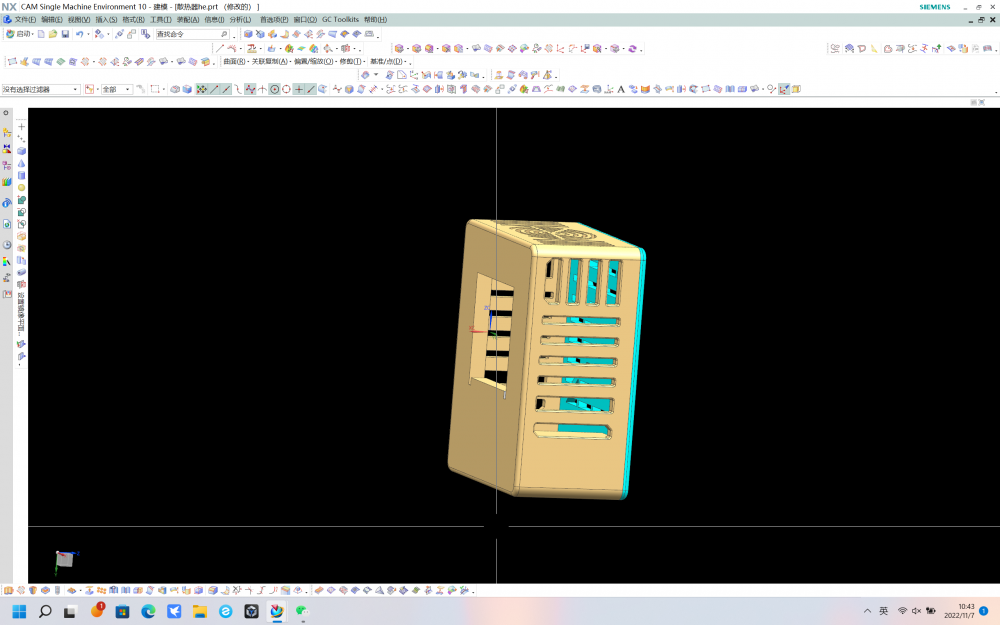Toggle the circle center snap option

274,88
